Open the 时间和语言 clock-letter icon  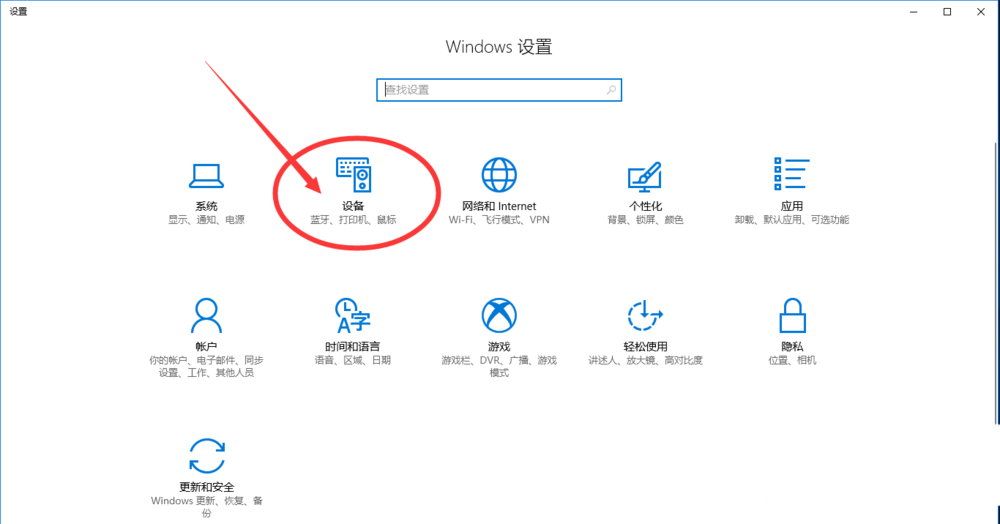353,316
